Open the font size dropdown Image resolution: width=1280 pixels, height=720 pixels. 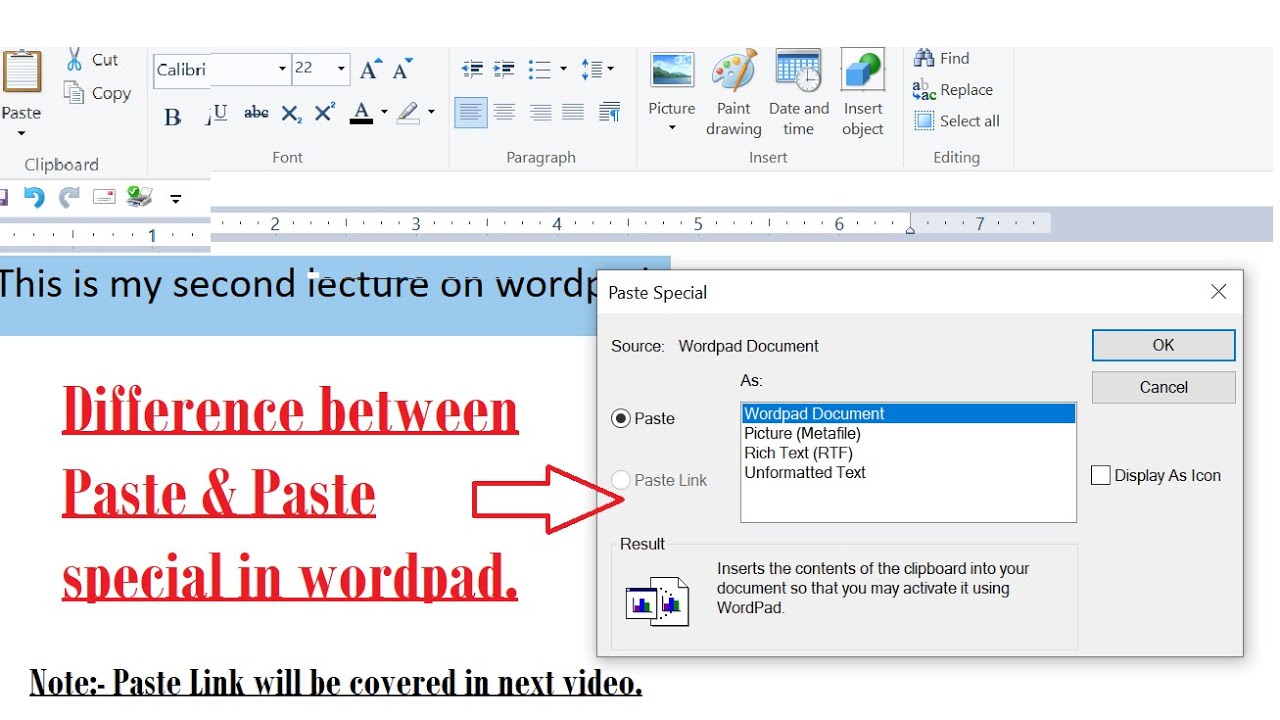341,69
